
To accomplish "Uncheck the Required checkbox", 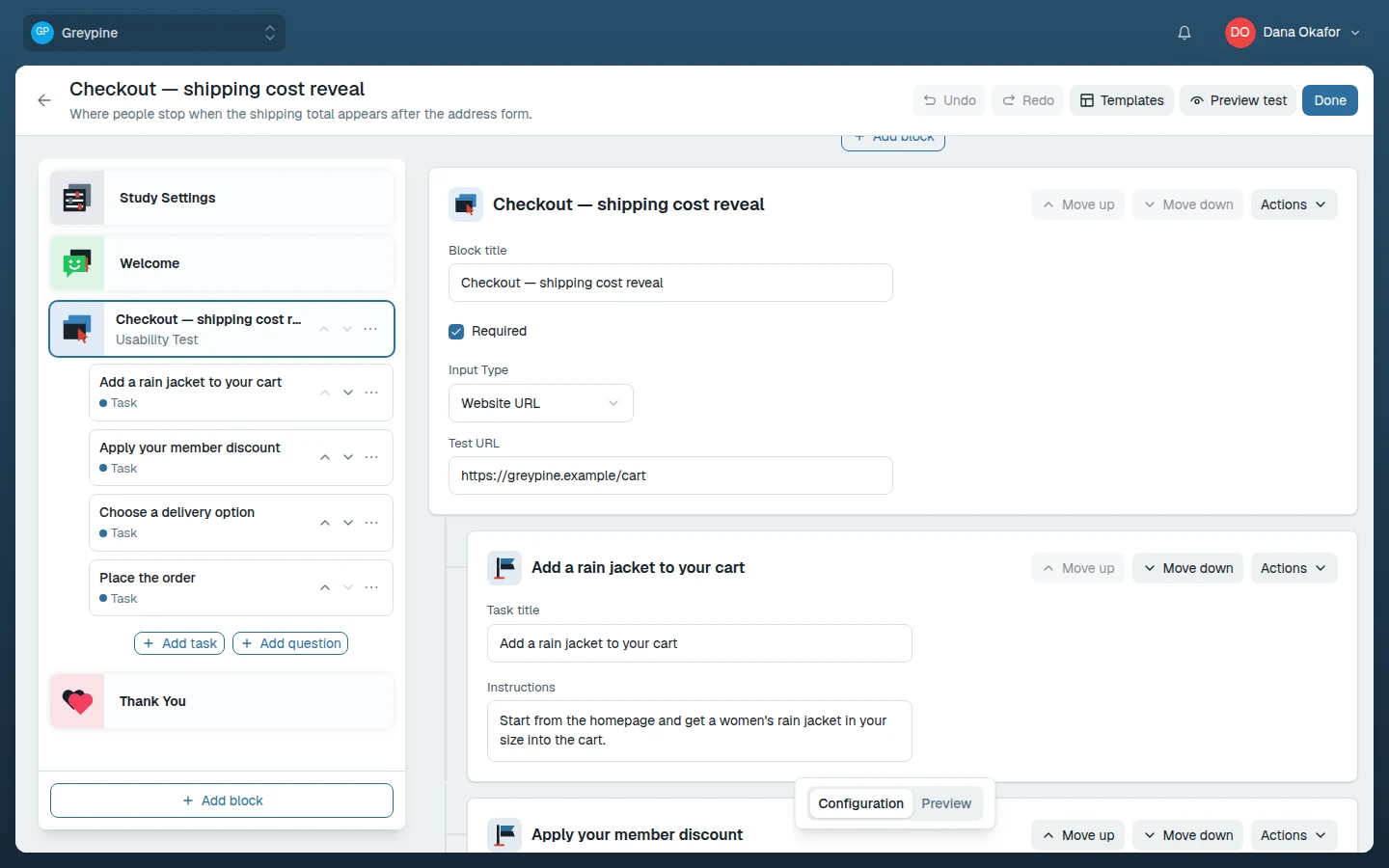I will pyautogui.click(x=456, y=331).
